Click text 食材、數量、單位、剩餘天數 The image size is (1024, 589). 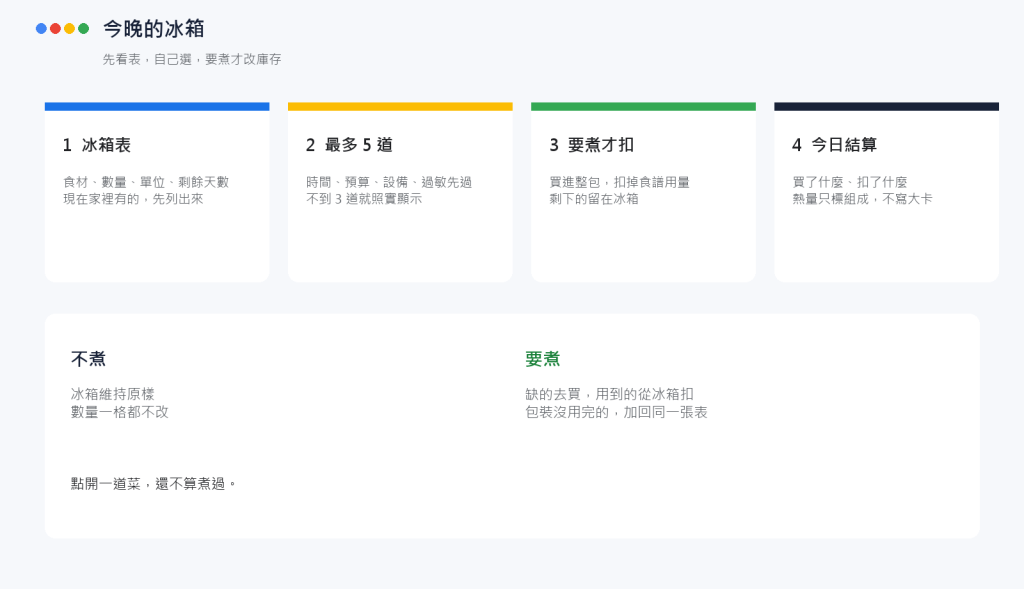coord(146,182)
